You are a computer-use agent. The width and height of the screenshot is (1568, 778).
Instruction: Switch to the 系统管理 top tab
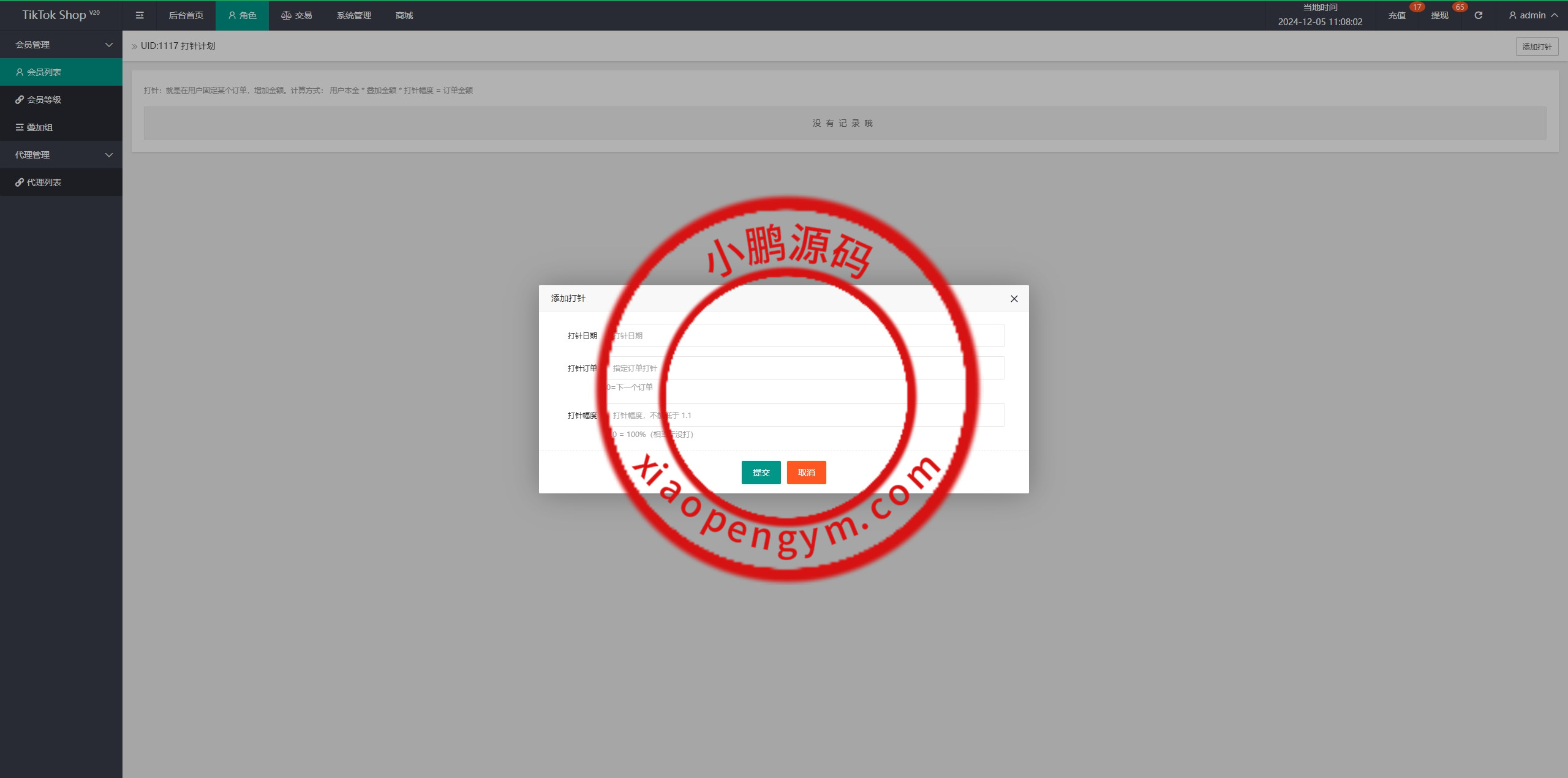tap(353, 15)
